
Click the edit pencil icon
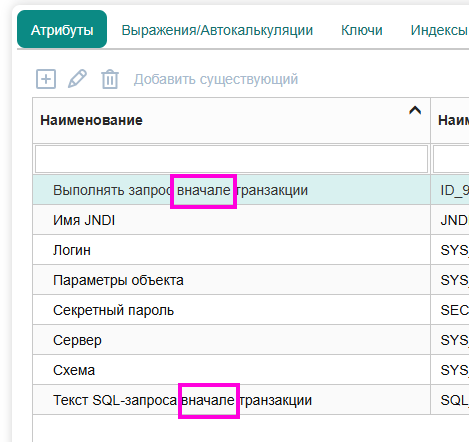[77, 79]
